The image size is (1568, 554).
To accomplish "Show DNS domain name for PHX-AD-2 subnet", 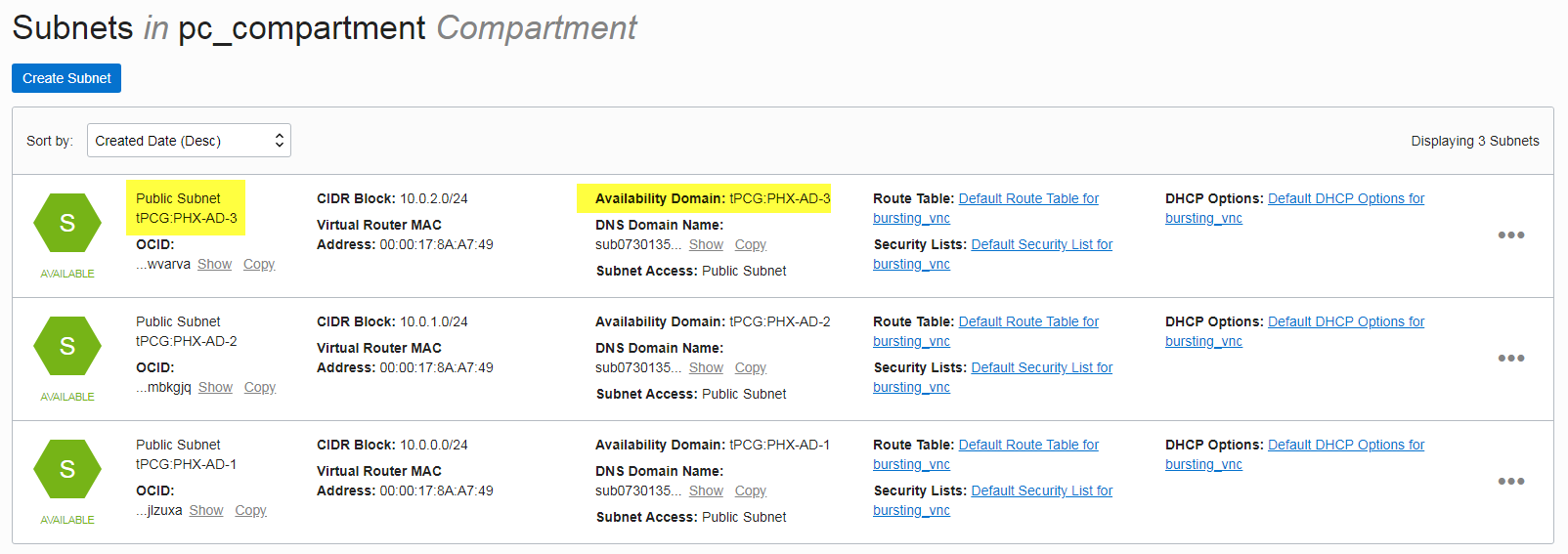I will click(x=706, y=367).
